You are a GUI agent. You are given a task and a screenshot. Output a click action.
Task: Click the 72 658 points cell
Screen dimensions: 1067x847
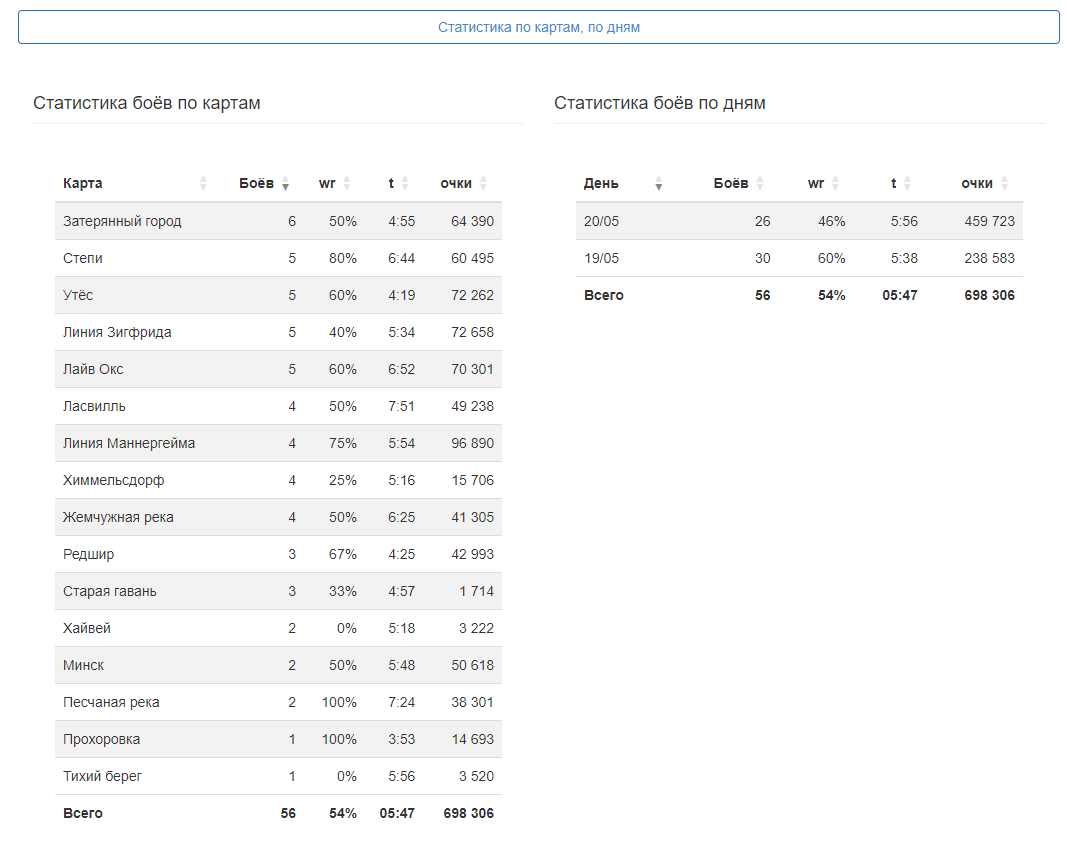point(472,332)
